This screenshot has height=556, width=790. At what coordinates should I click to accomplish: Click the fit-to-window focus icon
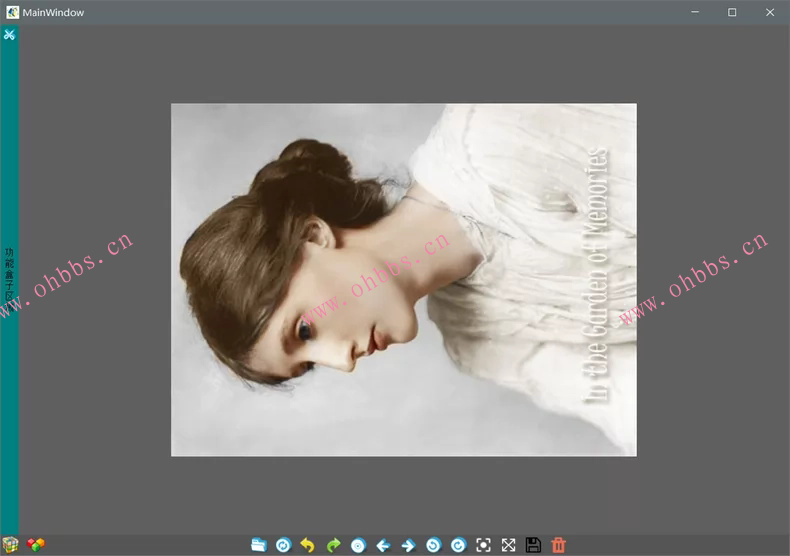(x=484, y=545)
